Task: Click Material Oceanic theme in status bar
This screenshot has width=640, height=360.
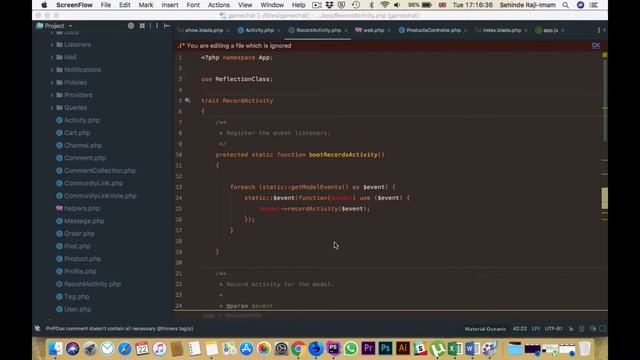Action: point(485,329)
